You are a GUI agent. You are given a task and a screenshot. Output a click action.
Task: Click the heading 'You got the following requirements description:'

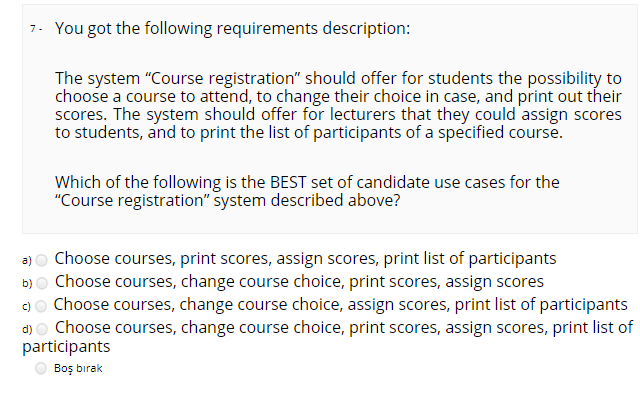pyautogui.click(x=233, y=29)
